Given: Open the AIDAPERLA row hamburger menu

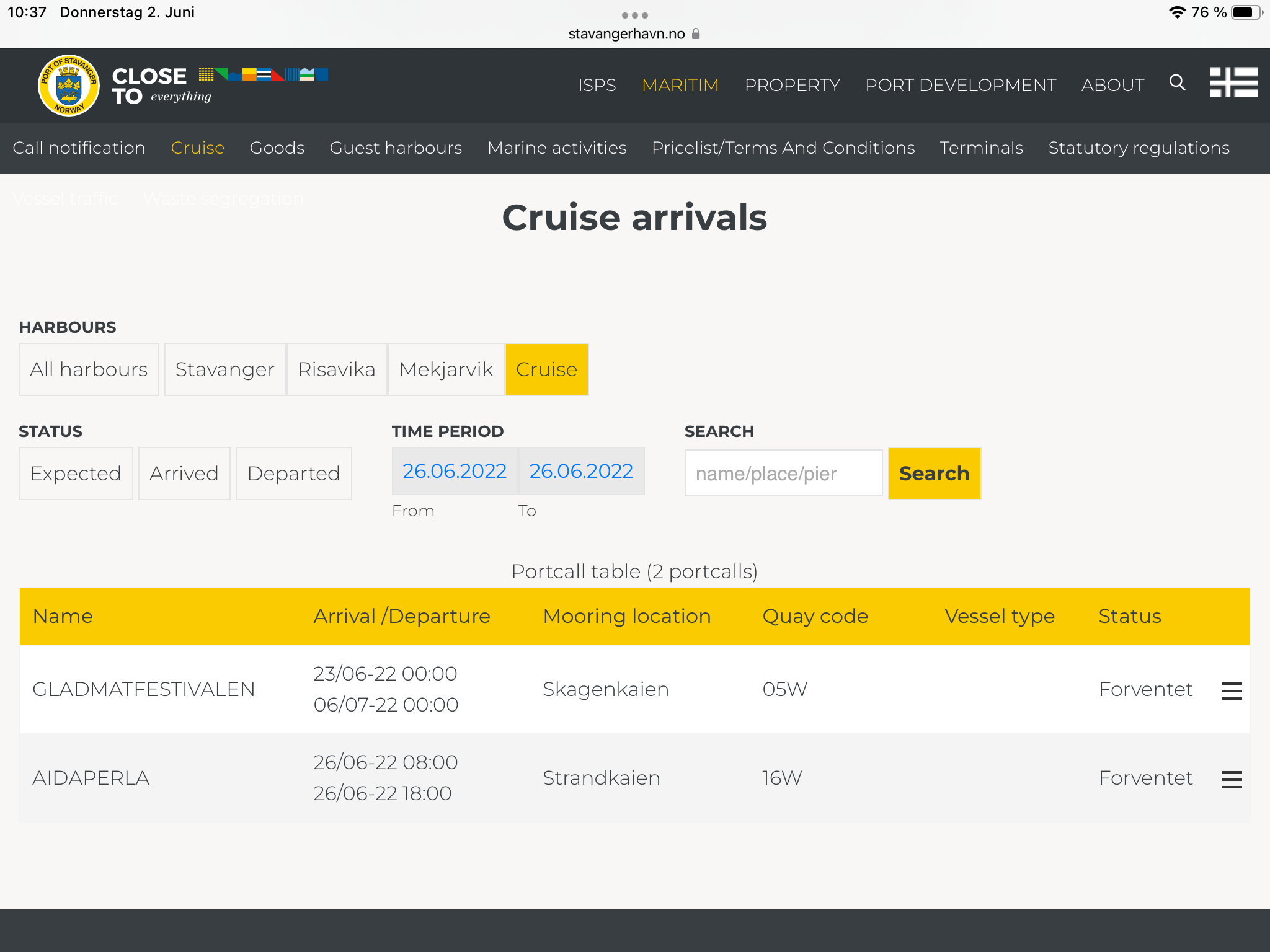Looking at the screenshot, I should coord(1232,779).
